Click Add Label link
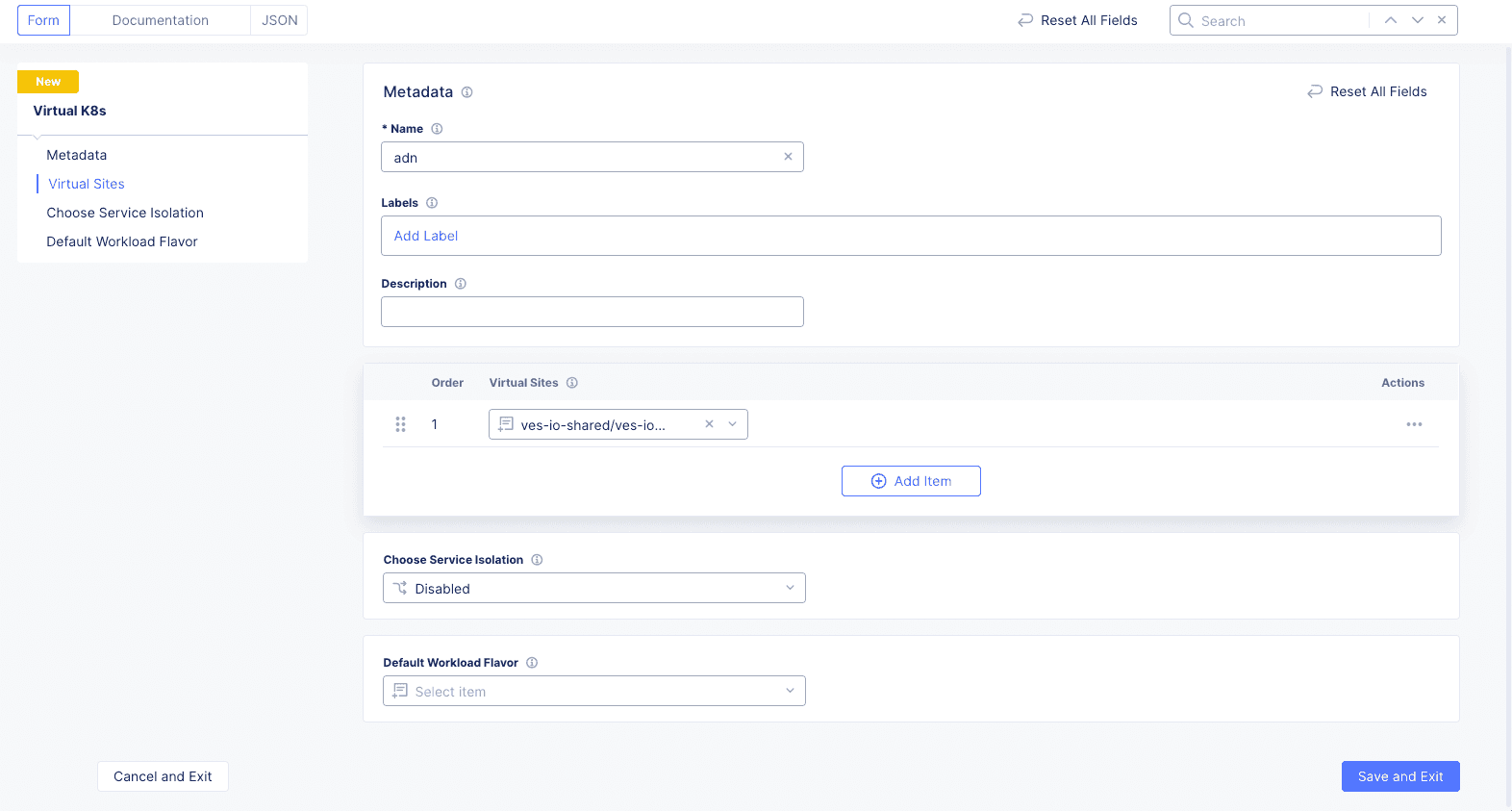This screenshot has width=1512, height=811. pyautogui.click(x=426, y=236)
